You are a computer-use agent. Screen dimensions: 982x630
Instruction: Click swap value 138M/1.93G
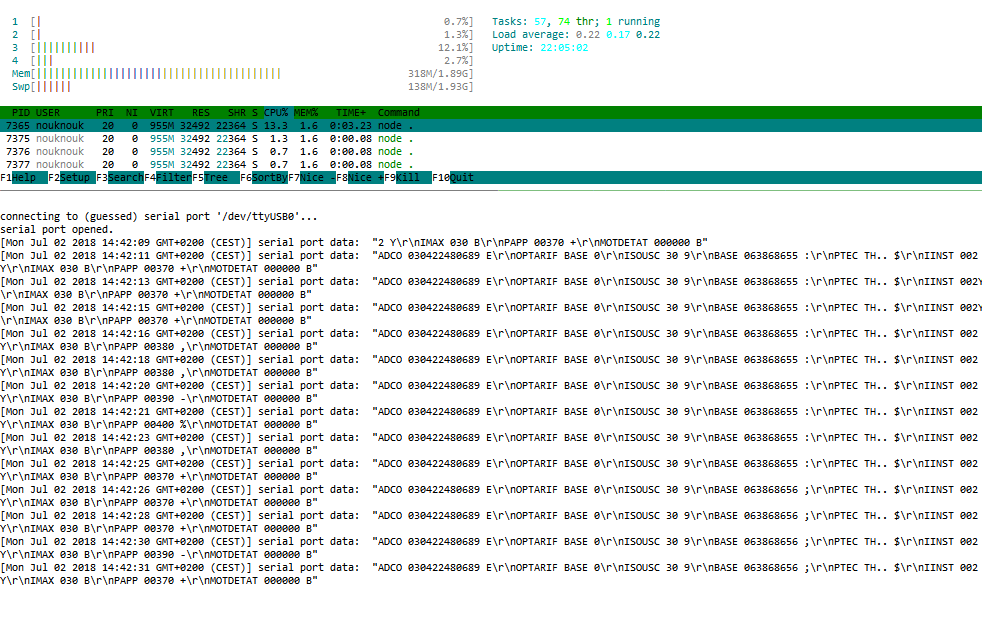coord(438,86)
